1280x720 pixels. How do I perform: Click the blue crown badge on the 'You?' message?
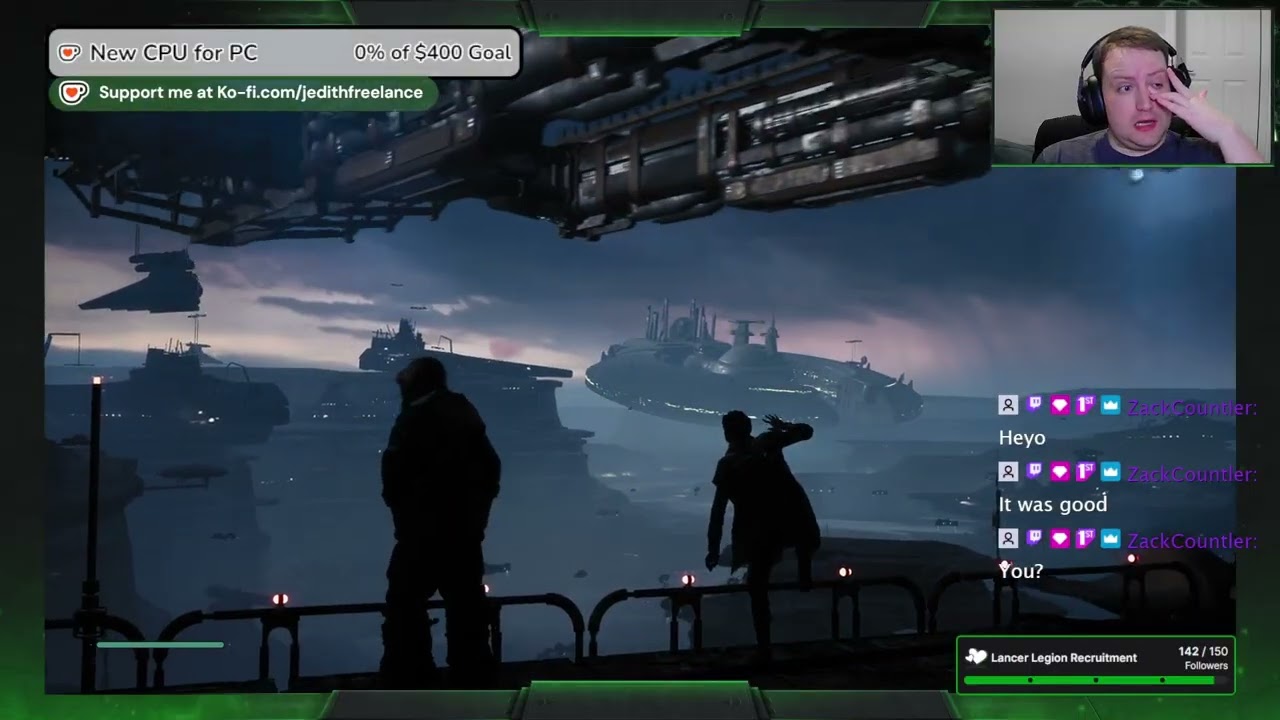1110,538
